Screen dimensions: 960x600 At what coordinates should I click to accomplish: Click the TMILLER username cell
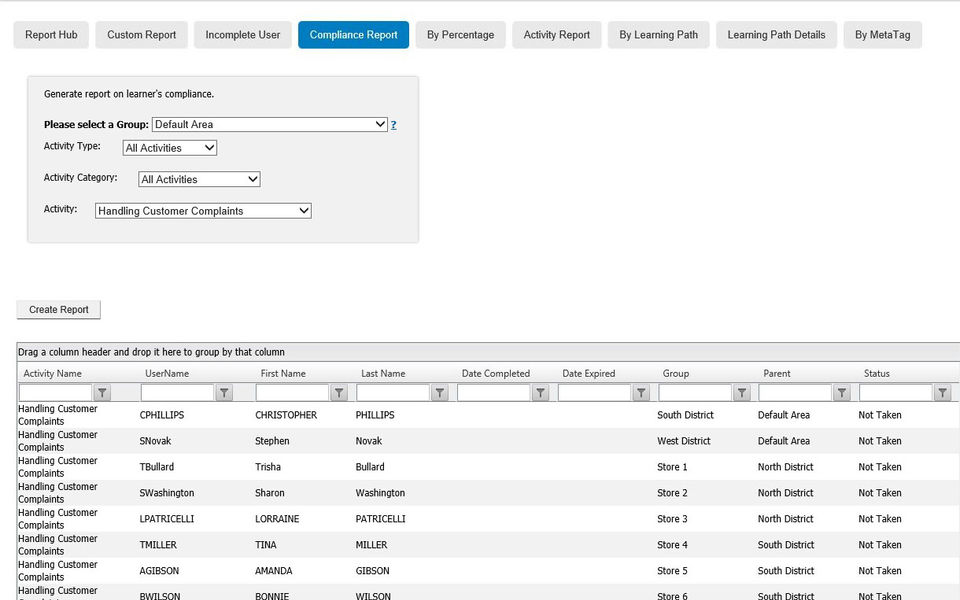click(158, 545)
